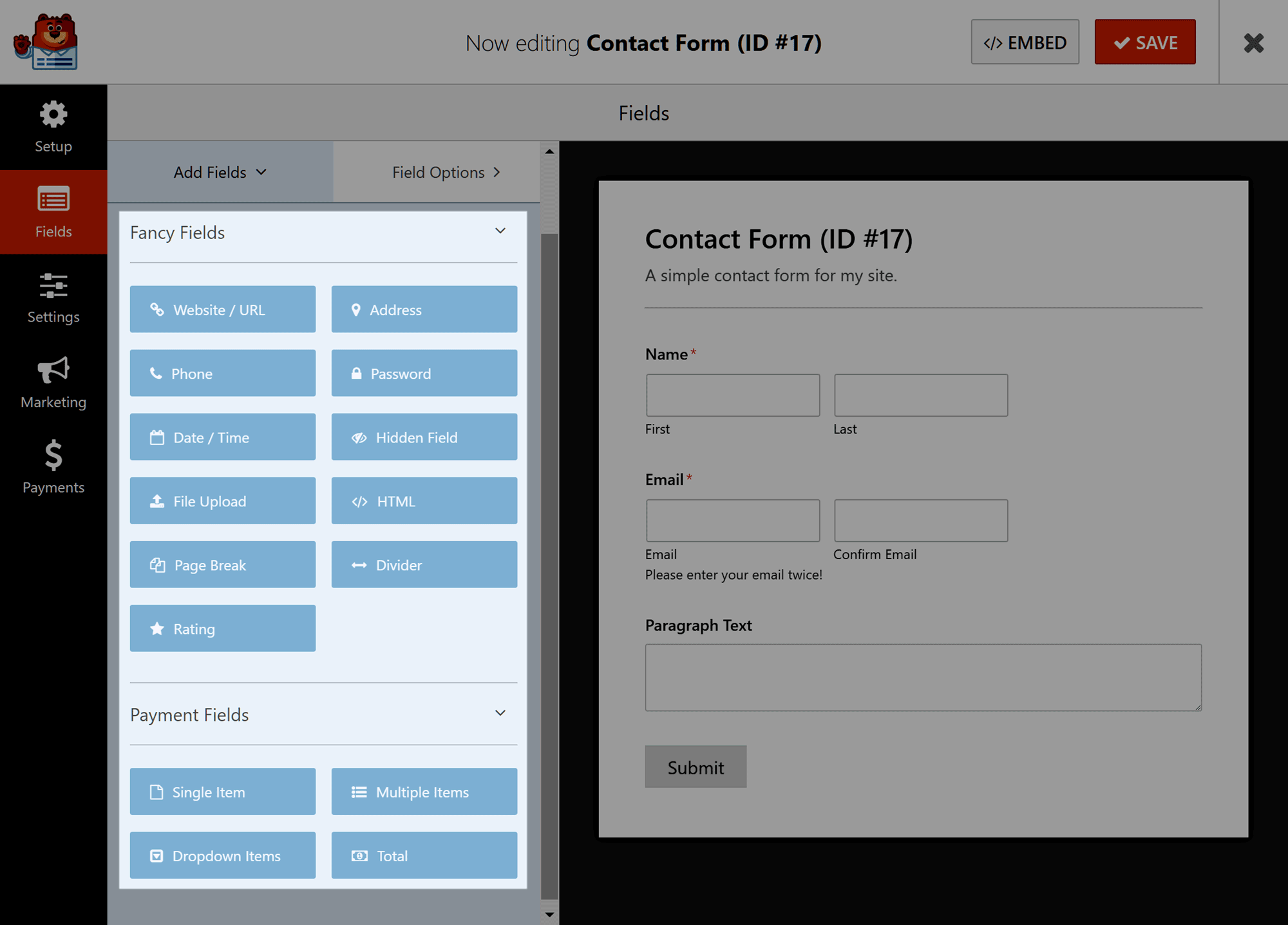Collapse the Fancy Fields section
The height and width of the screenshot is (925, 1288).
click(x=502, y=230)
